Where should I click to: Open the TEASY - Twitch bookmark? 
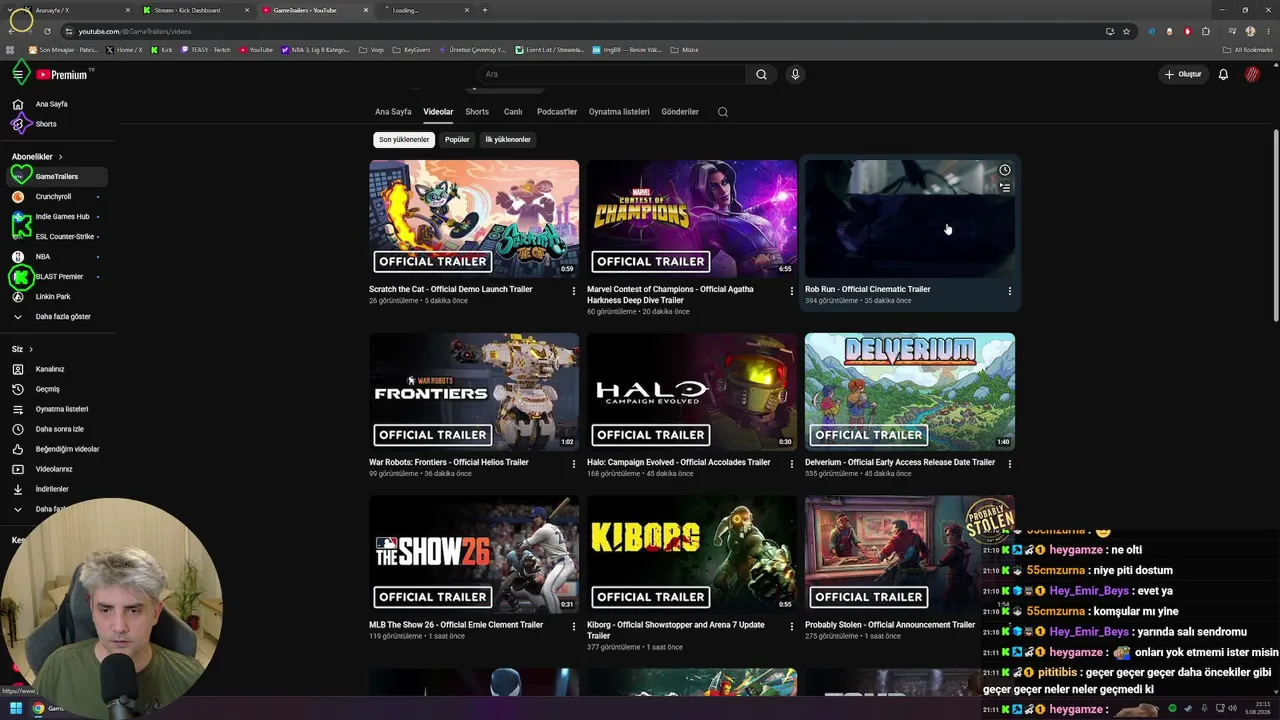pos(206,49)
